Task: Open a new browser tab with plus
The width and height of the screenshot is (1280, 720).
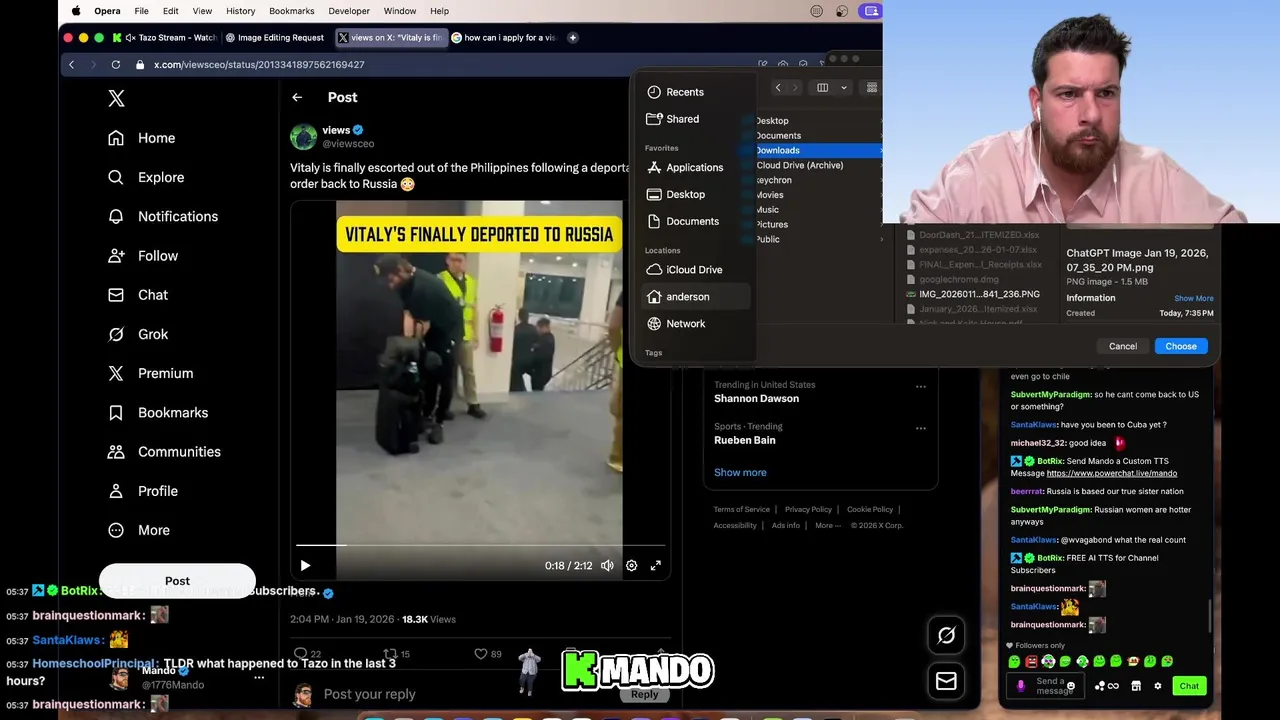Action: point(572,37)
